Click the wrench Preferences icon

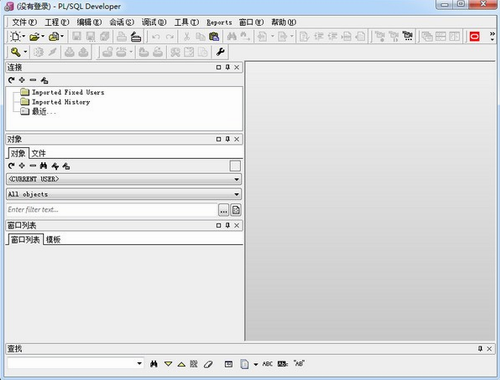220,52
